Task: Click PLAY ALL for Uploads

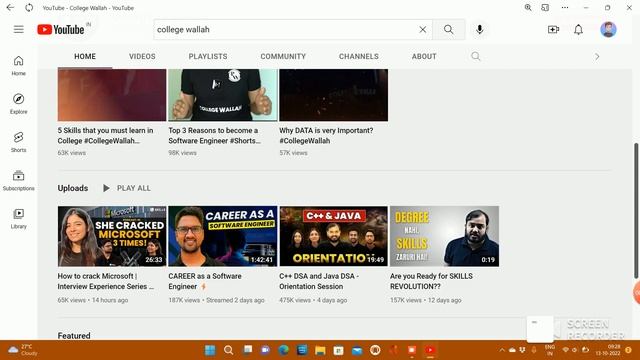Action: (x=127, y=188)
